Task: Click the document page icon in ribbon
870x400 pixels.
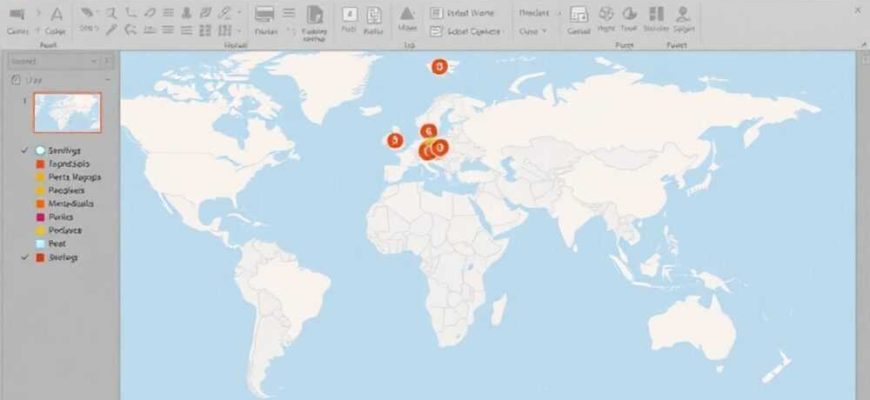Action: [314, 13]
